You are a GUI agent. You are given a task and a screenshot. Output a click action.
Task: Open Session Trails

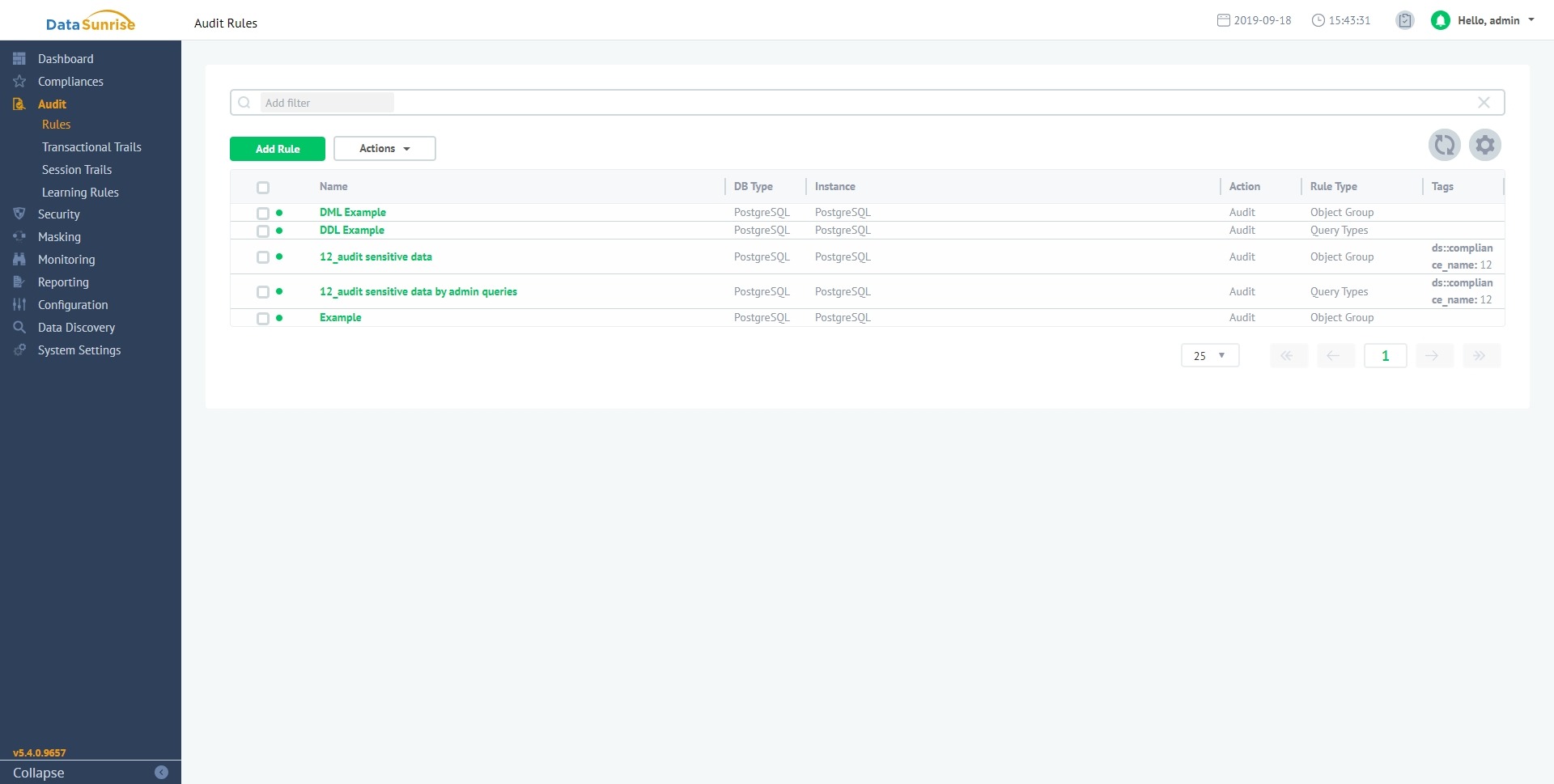tap(77, 169)
